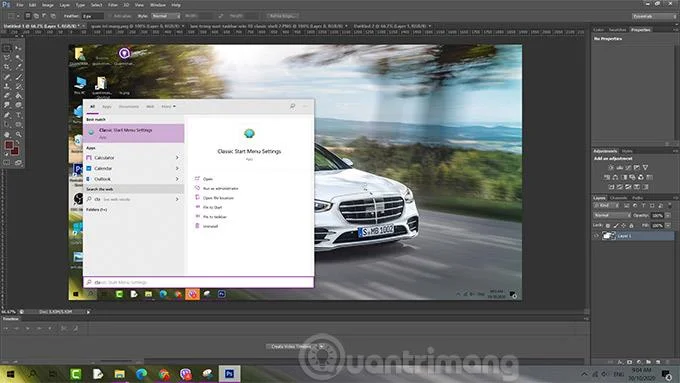Select the Horizontal Type tool
680x383 pixels.
pyautogui.click(x=18, y=115)
